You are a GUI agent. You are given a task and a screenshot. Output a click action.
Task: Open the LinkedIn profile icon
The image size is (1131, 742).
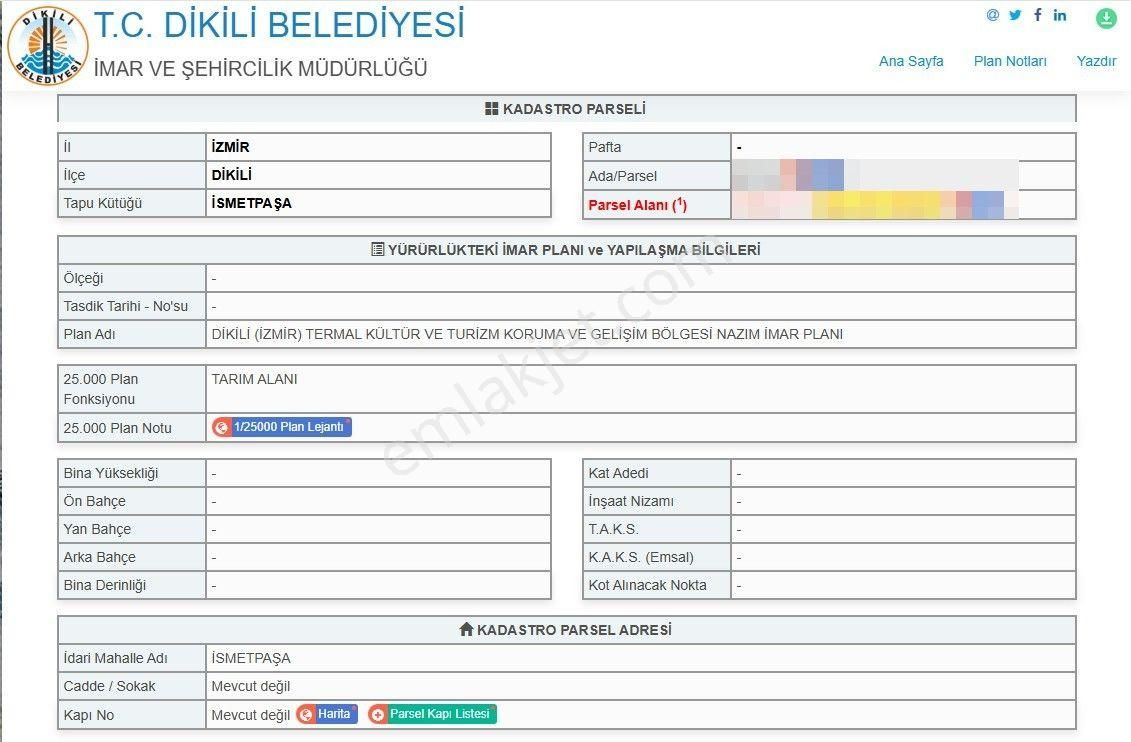point(1060,15)
